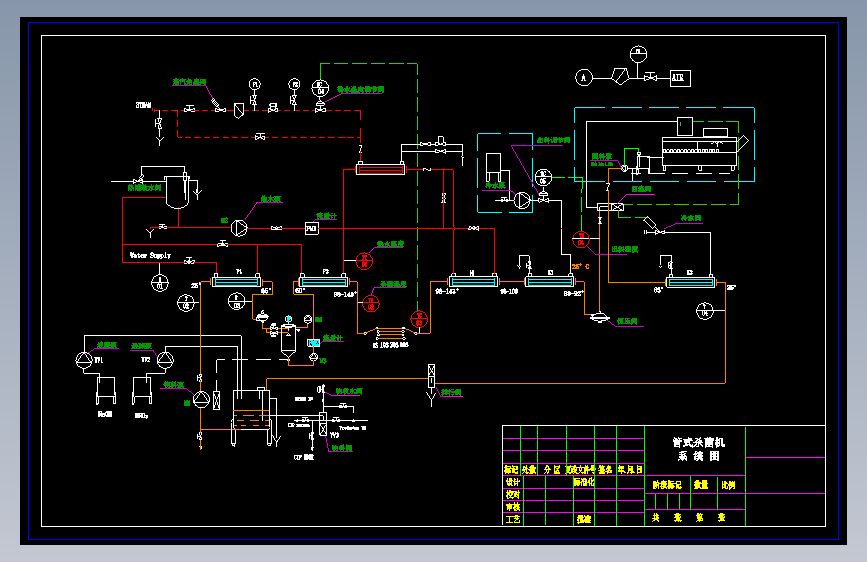Click the red TC 03 controller circle
Screen dimensions: 867x562
[x=419, y=319]
